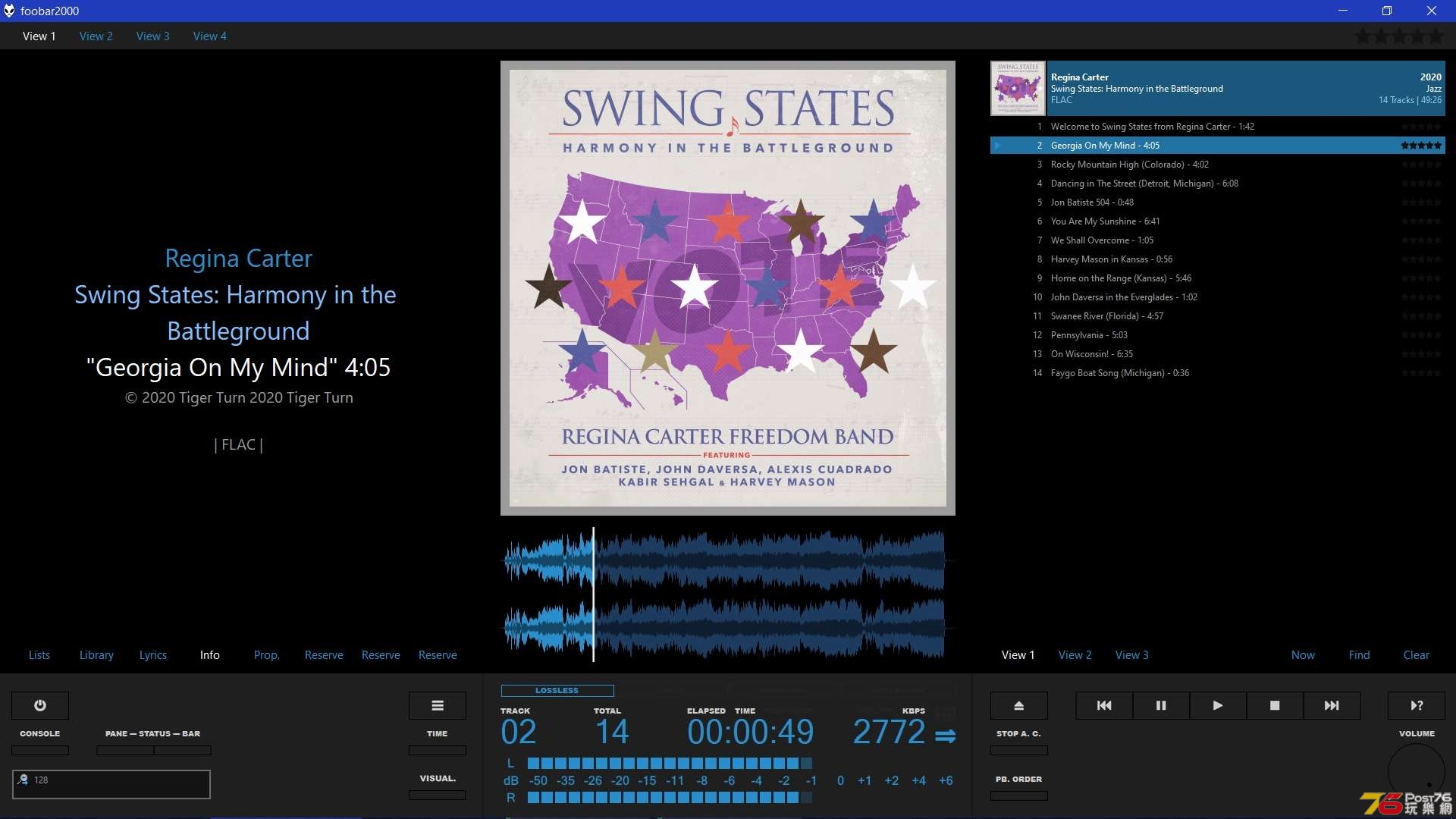This screenshot has width=1456, height=819.
Task: Click the foobar2000 alien icon in title bar
Action: point(9,11)
